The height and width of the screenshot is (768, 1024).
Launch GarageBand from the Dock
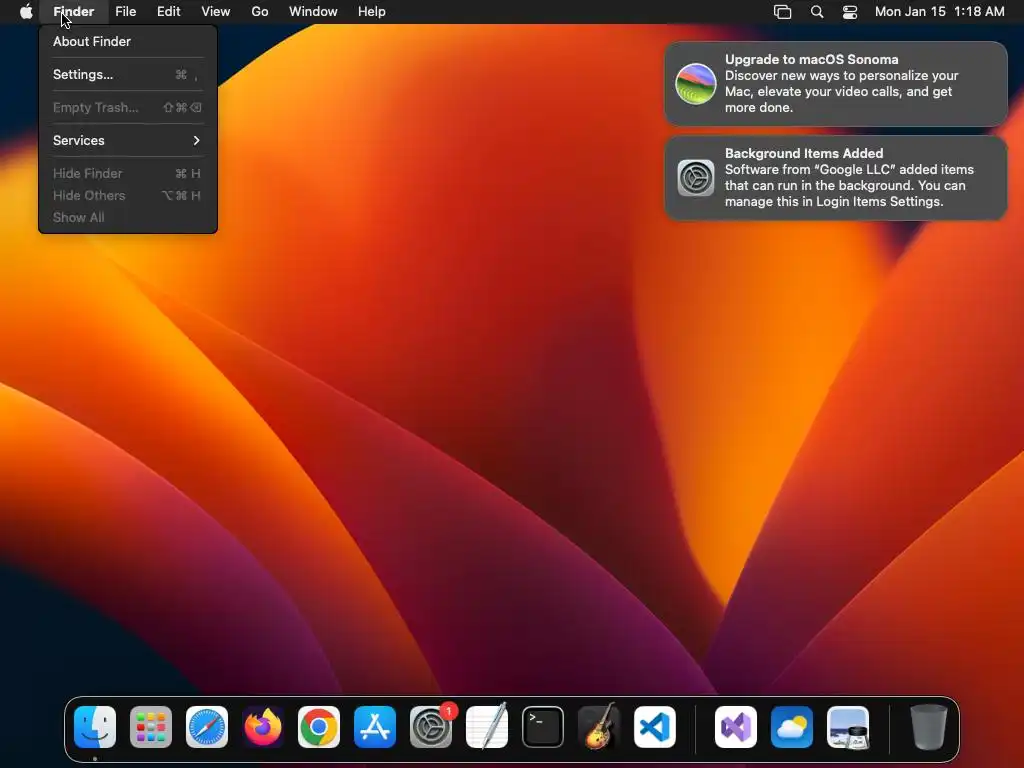click(x=599, y=727)
